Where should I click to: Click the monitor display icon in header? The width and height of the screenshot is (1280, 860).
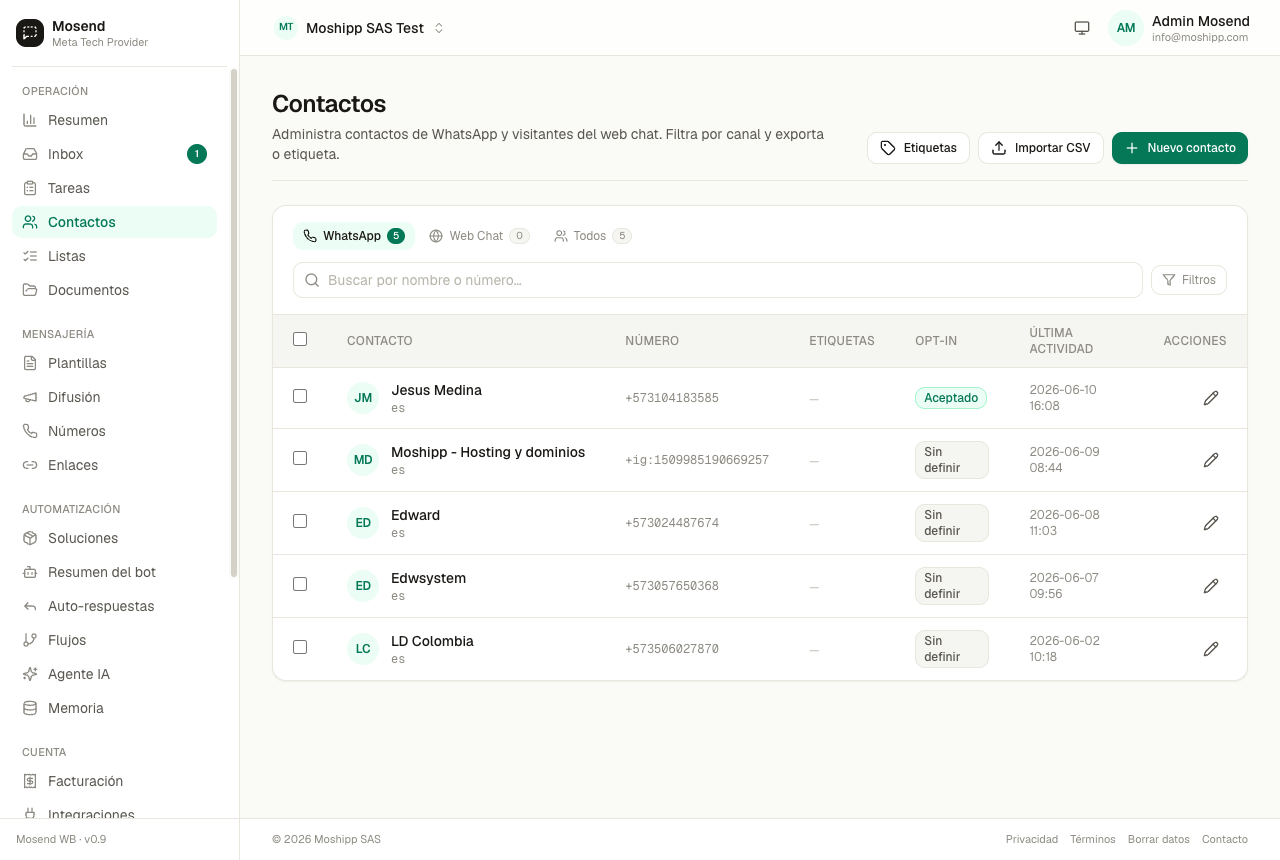pos(1082,28)
